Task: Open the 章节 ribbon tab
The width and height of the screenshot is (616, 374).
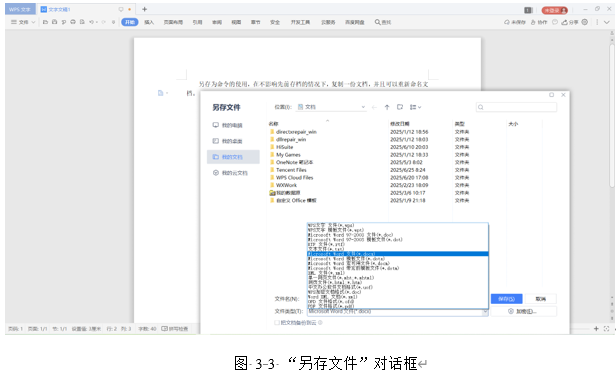Action: (x=256, y=22)
